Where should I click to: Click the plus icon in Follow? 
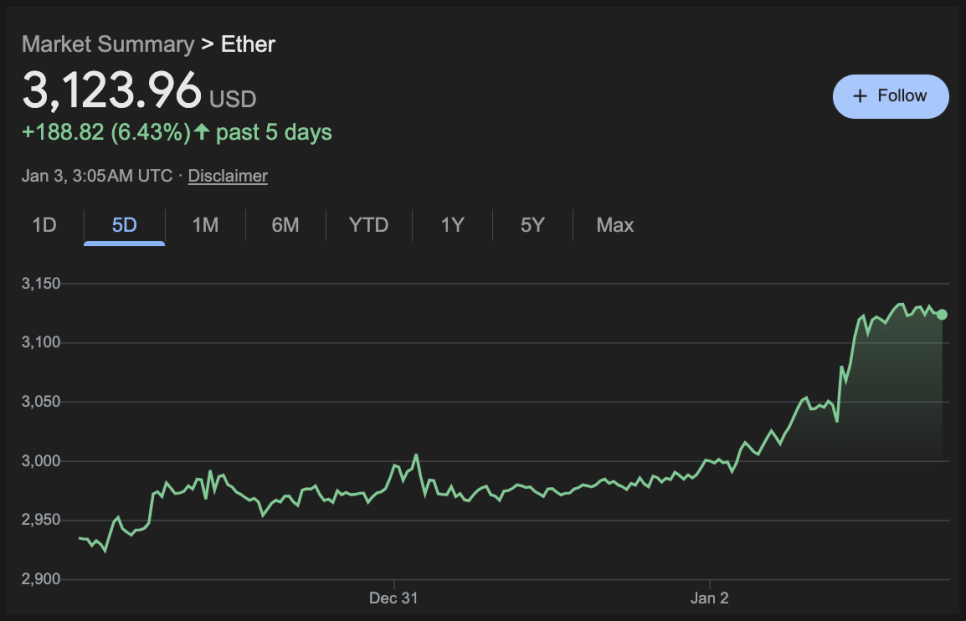(x=860, y=96)
